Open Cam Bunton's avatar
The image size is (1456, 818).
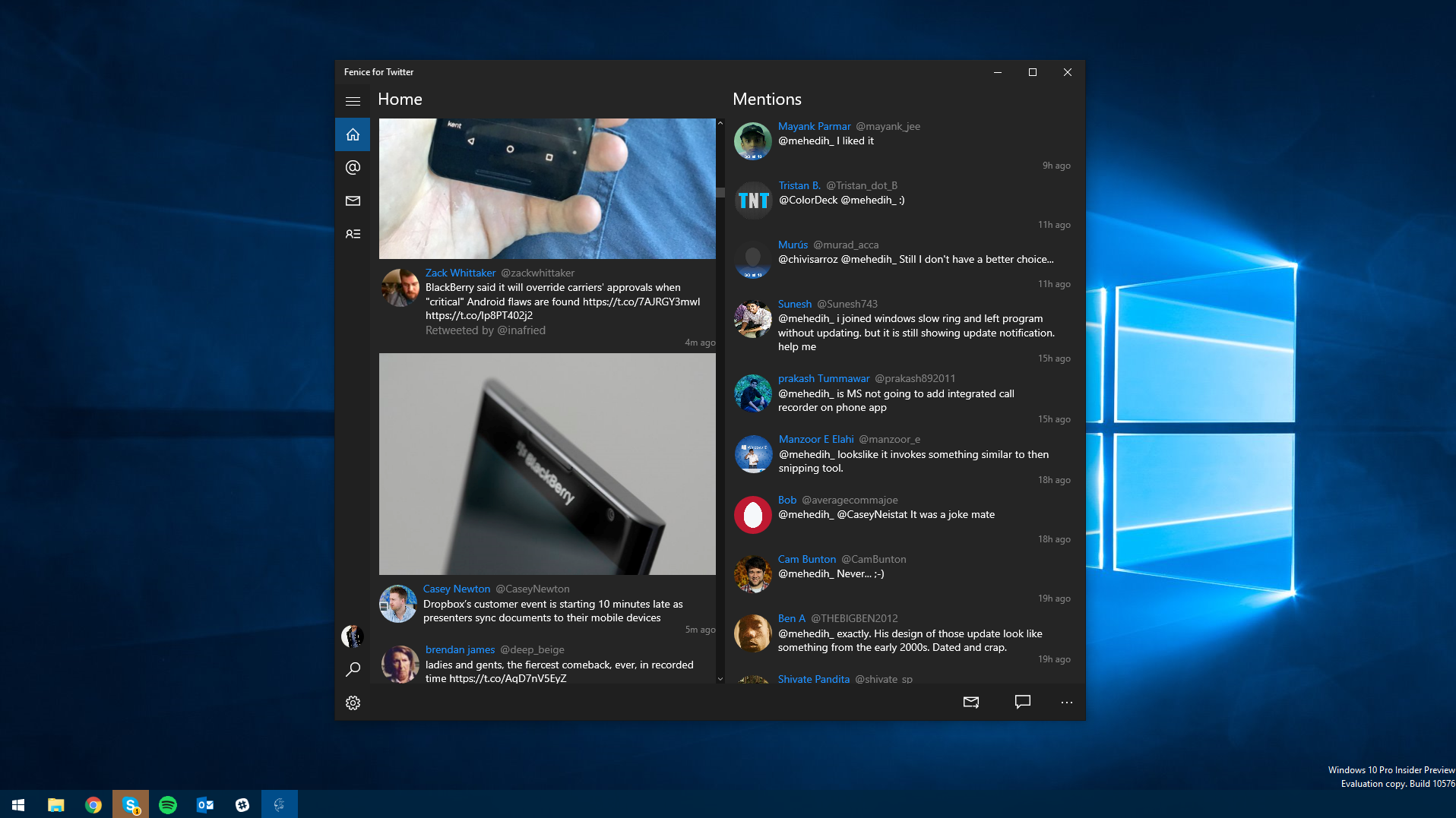coord(753,574)
